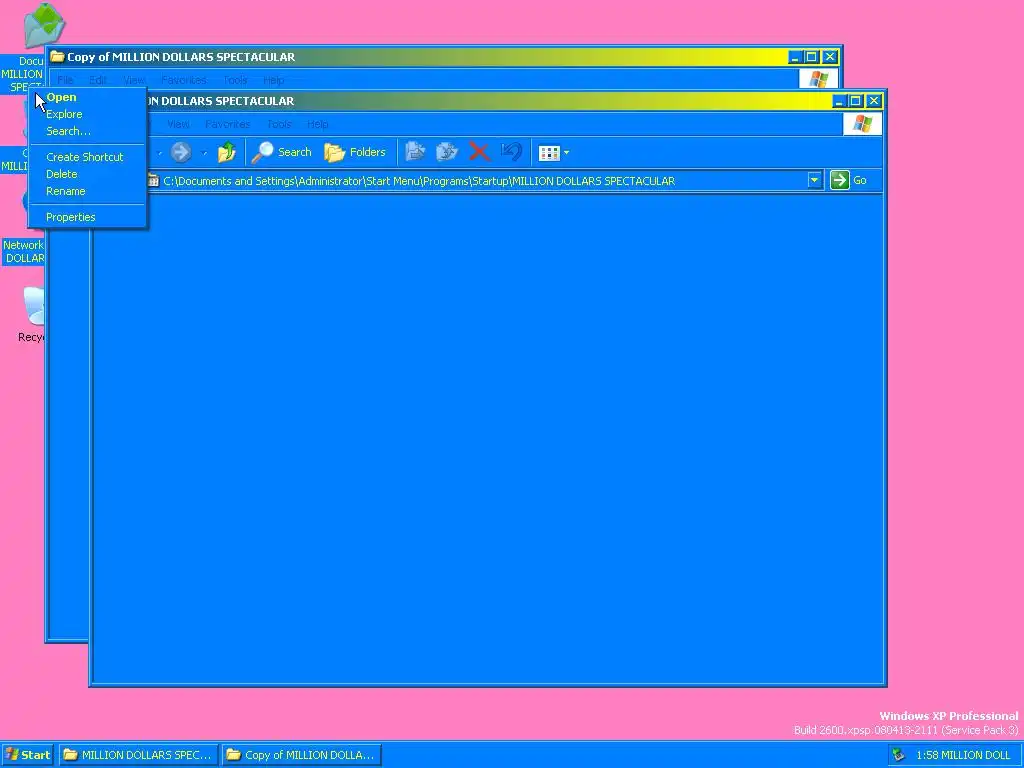Click the red X Delete toolbar icon

coord(479,153)
